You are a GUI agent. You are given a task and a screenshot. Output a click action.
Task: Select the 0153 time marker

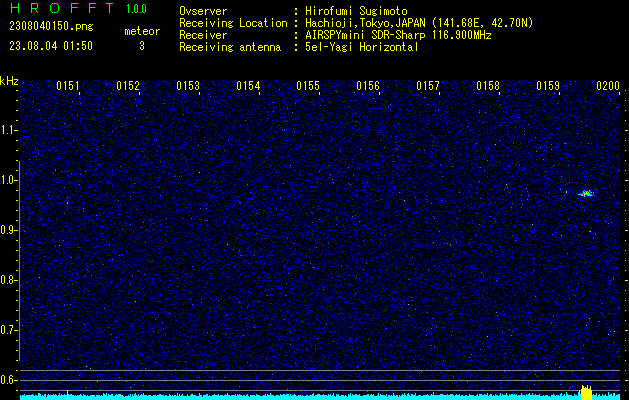188,87
